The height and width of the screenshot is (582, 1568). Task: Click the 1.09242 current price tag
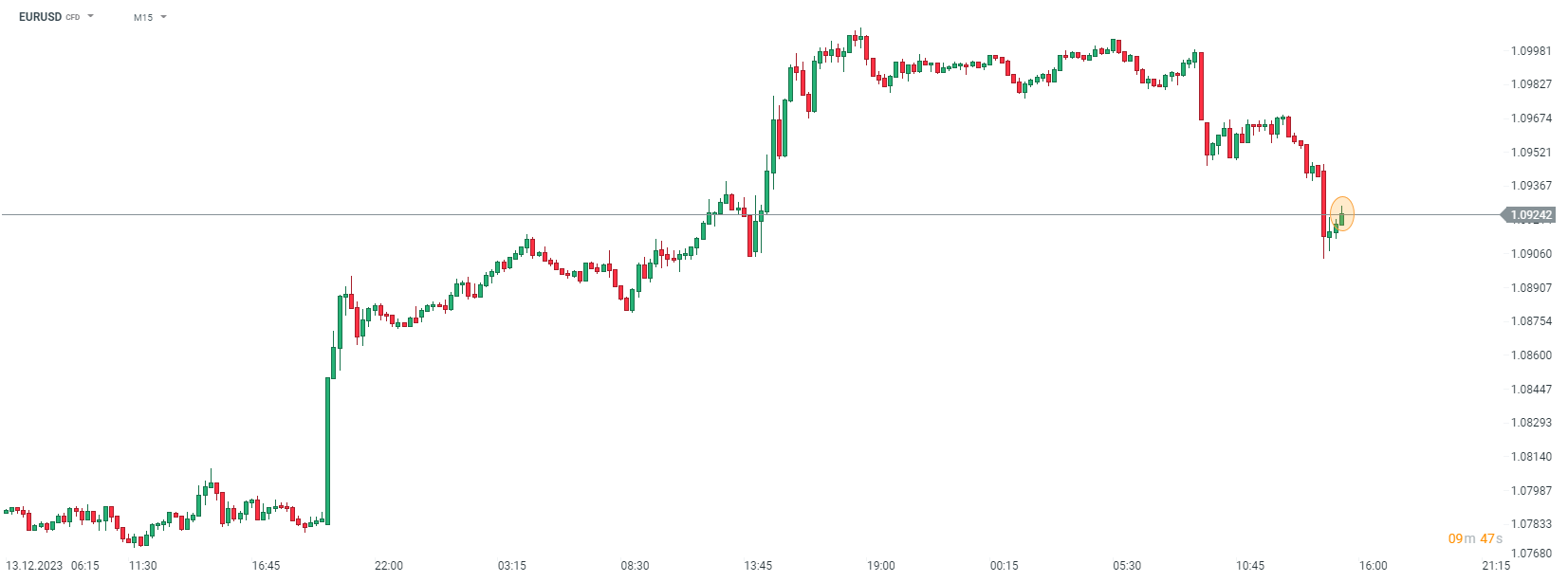click(1530, 215)
